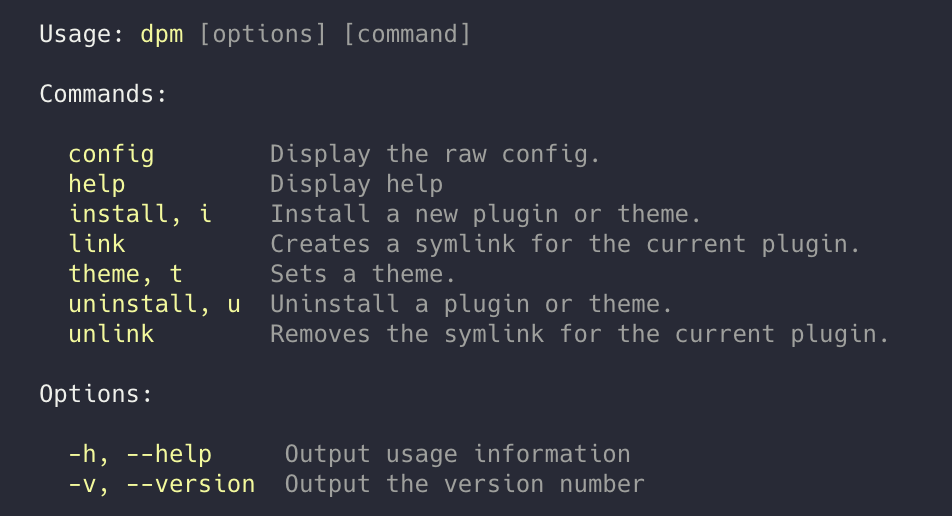Click the '-v, --version' option

pyautogui.click(x=161, y=484)
